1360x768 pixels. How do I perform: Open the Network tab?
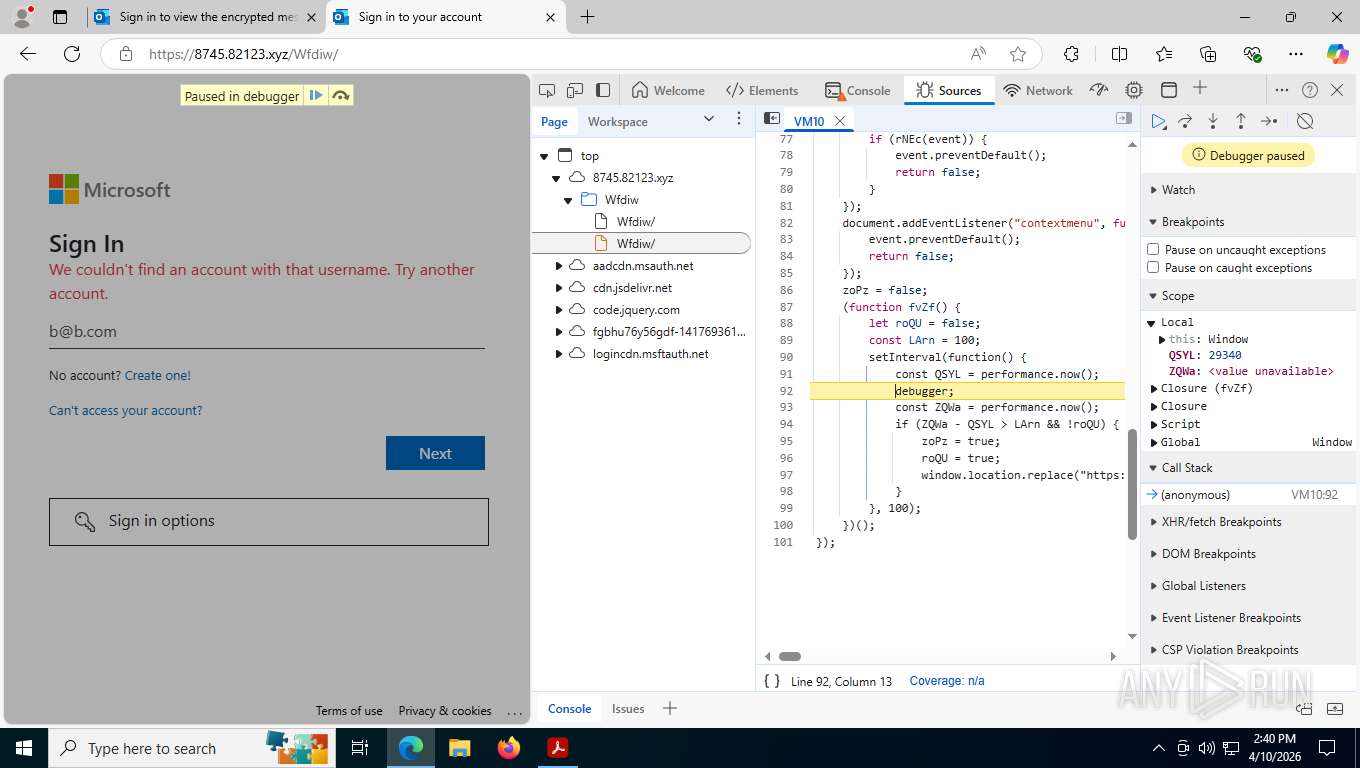tap(1038, 90)
